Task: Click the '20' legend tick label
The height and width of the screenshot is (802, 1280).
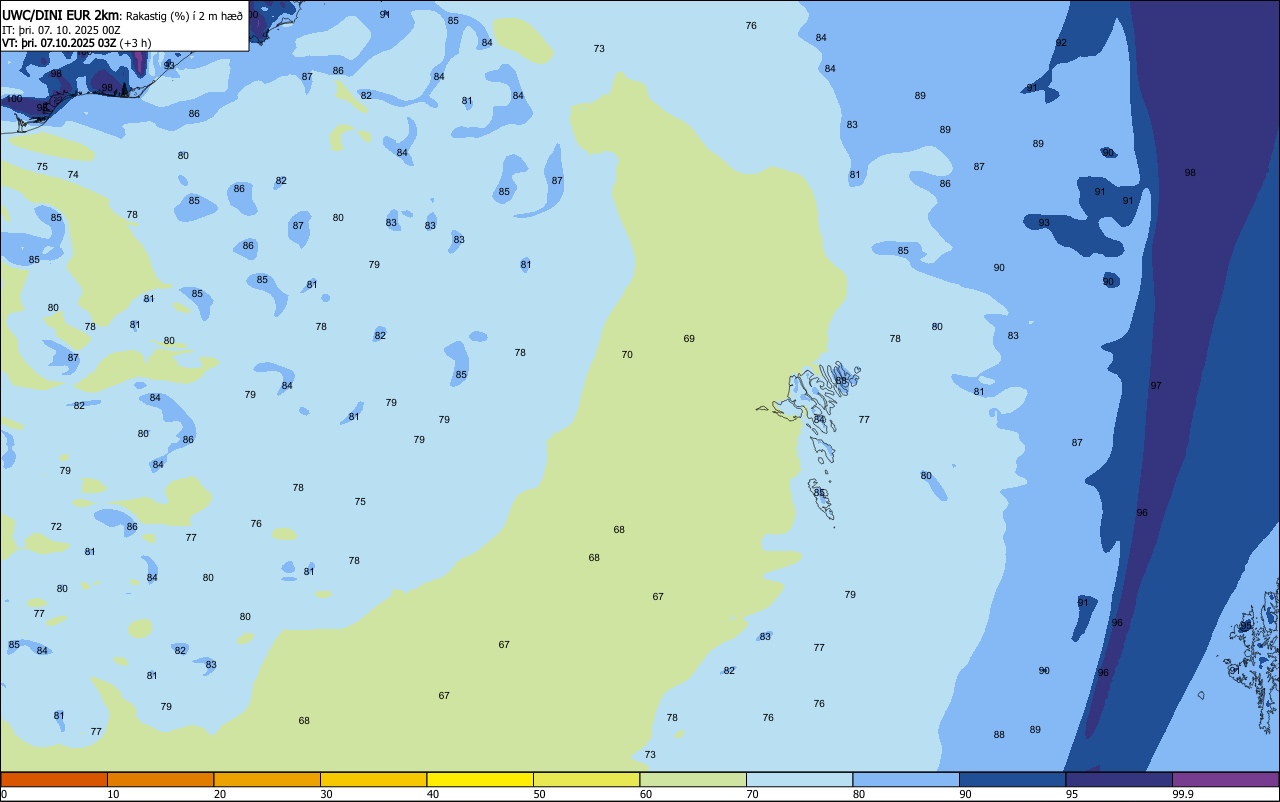Action: point(220,794)
